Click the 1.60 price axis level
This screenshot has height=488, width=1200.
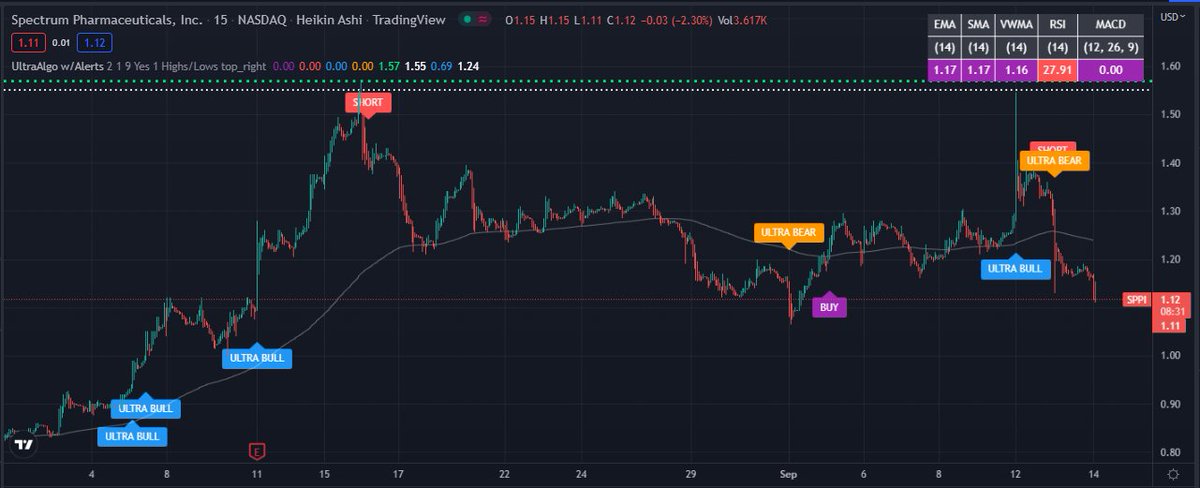click(x=1170, y=67)
